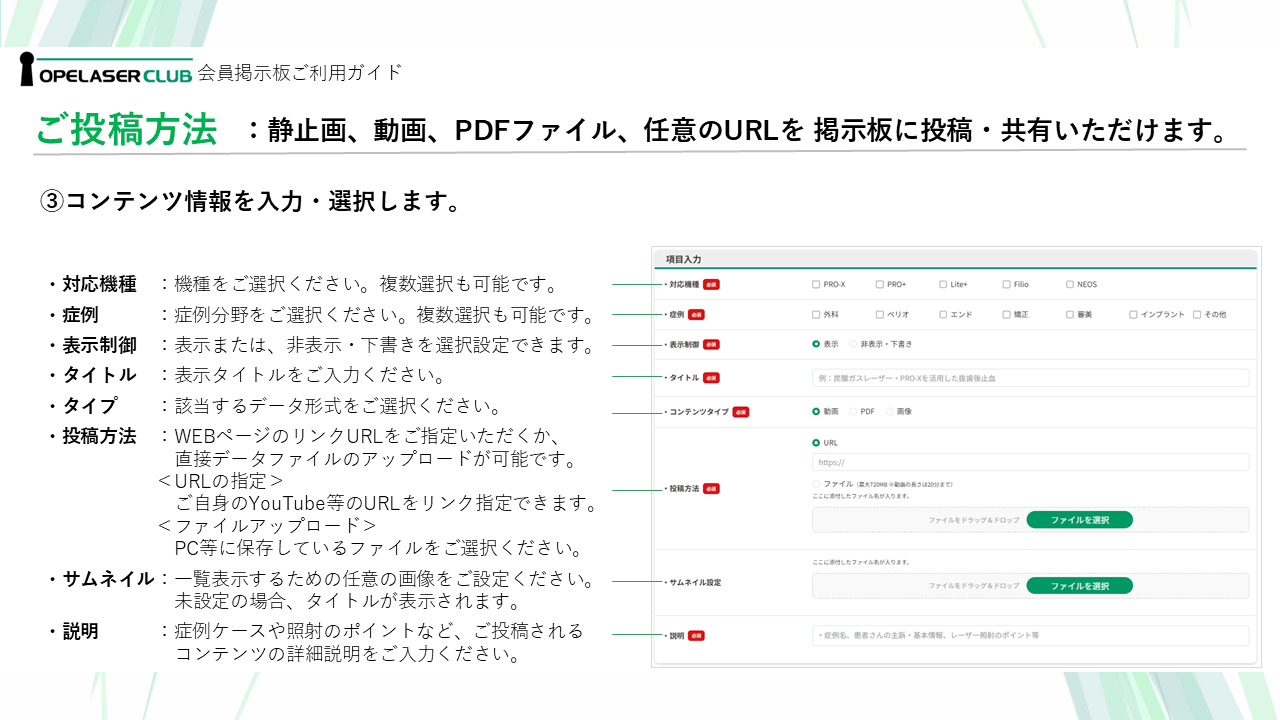Image resolution: width=1280 pixels, height=720 pixels.
Task: Click the OPELASER CLUB keyhole logo icon
Action: coord(27,70)
